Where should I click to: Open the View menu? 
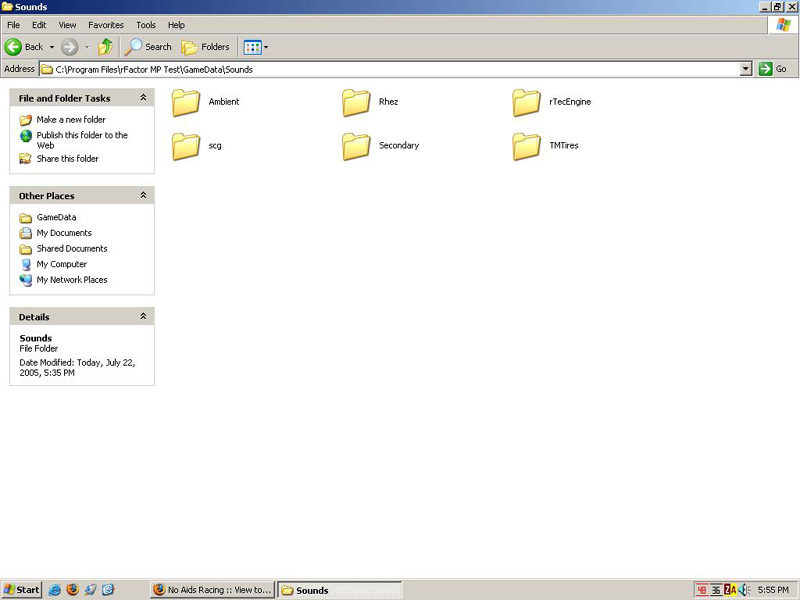point(67,25)
